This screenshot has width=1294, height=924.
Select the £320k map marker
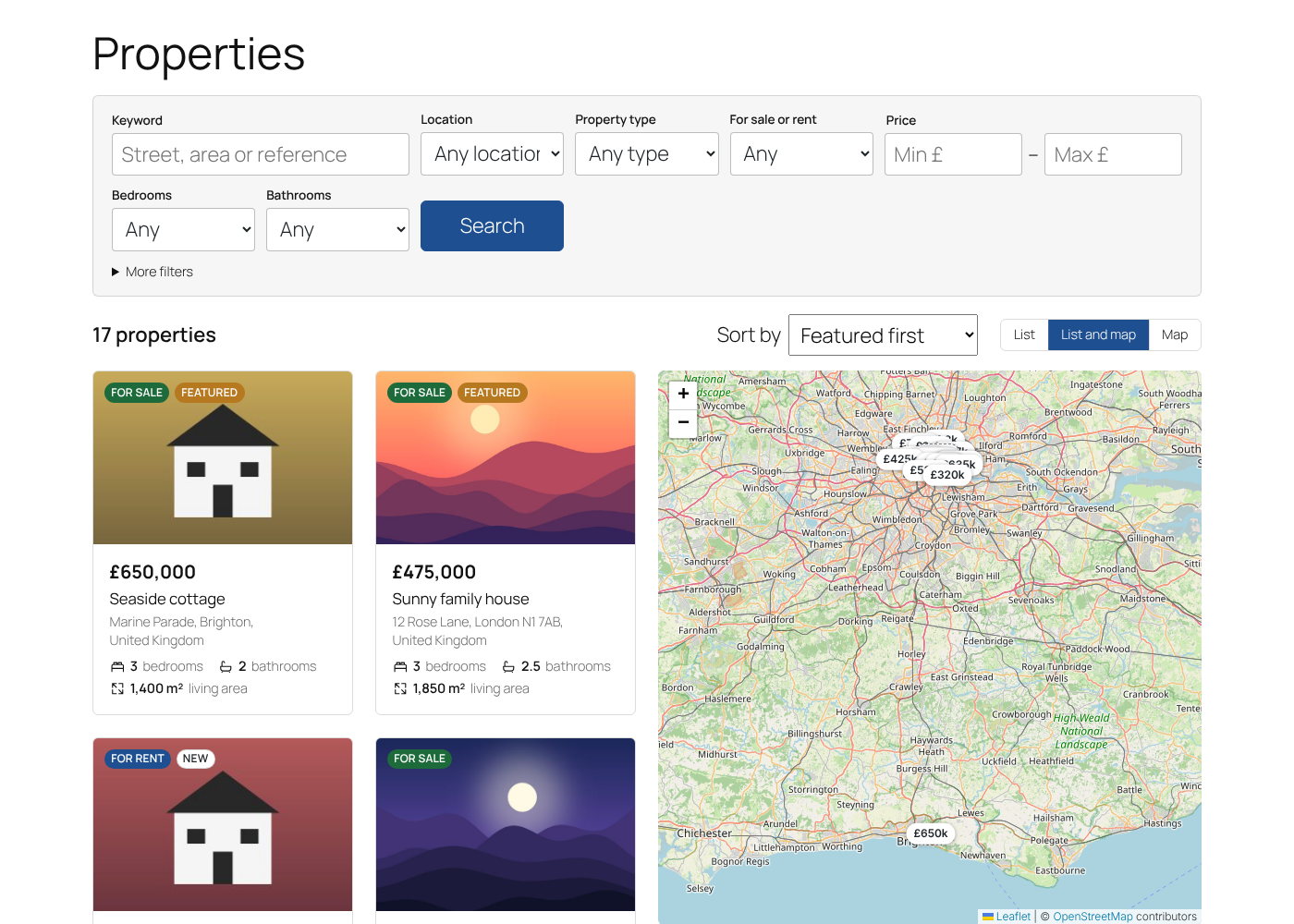pyautogui.click(x=947, y=475)
